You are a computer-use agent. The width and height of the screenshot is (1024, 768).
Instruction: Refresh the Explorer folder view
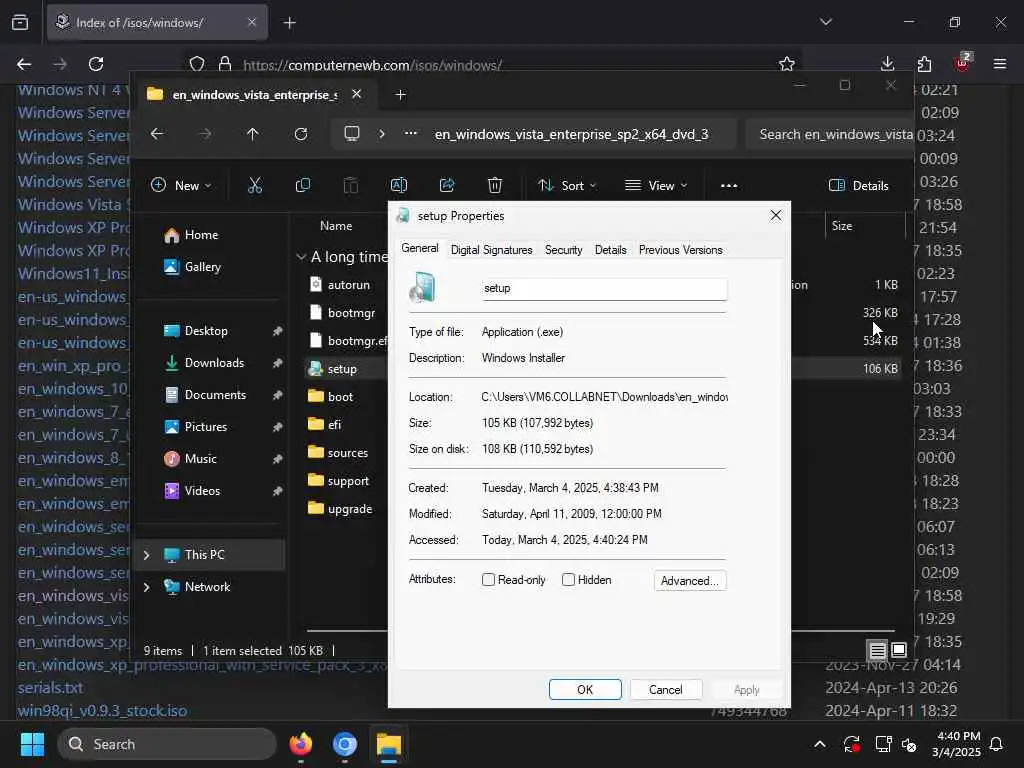point(300,134)
